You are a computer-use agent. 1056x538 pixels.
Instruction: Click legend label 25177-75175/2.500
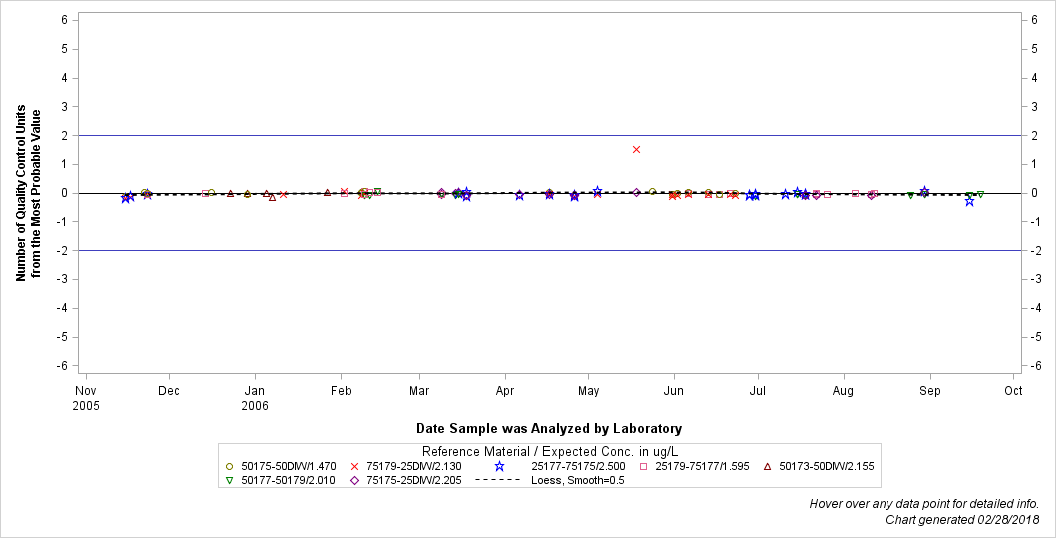578,466
